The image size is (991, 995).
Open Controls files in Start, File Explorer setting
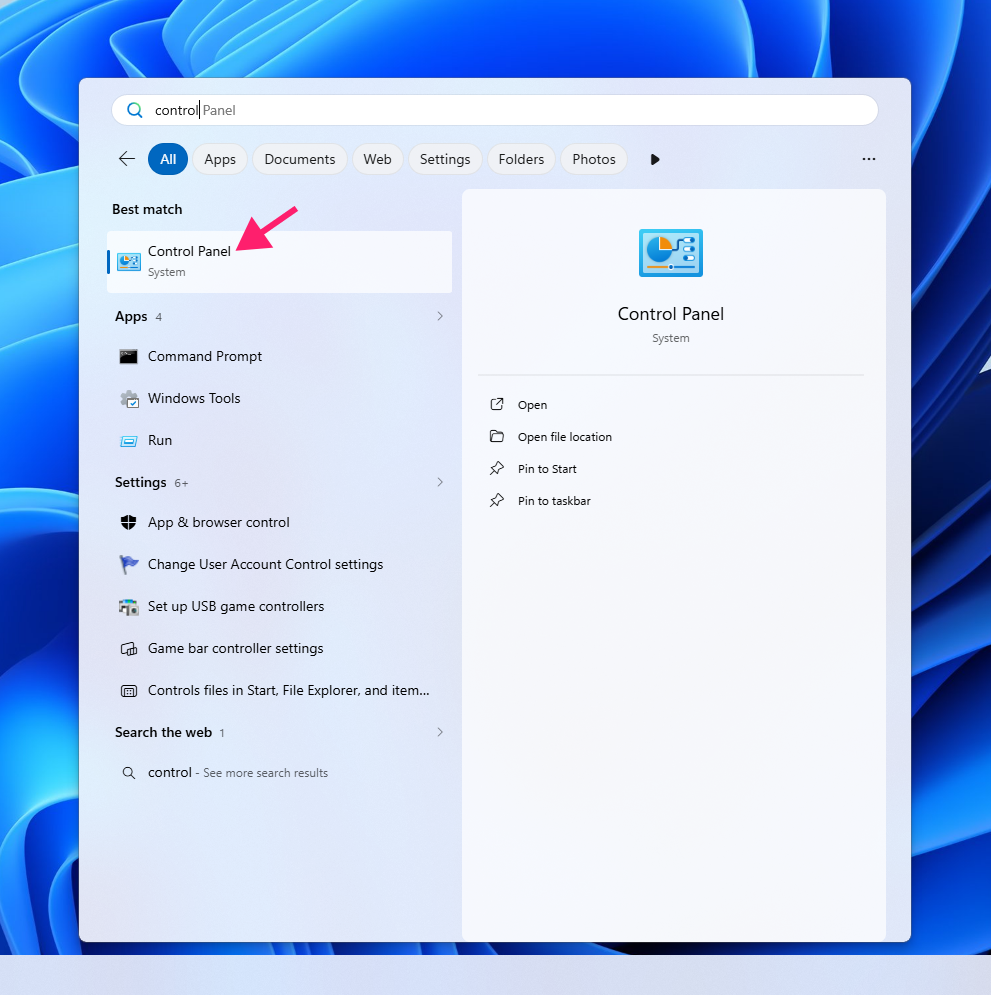pos(279,690)
